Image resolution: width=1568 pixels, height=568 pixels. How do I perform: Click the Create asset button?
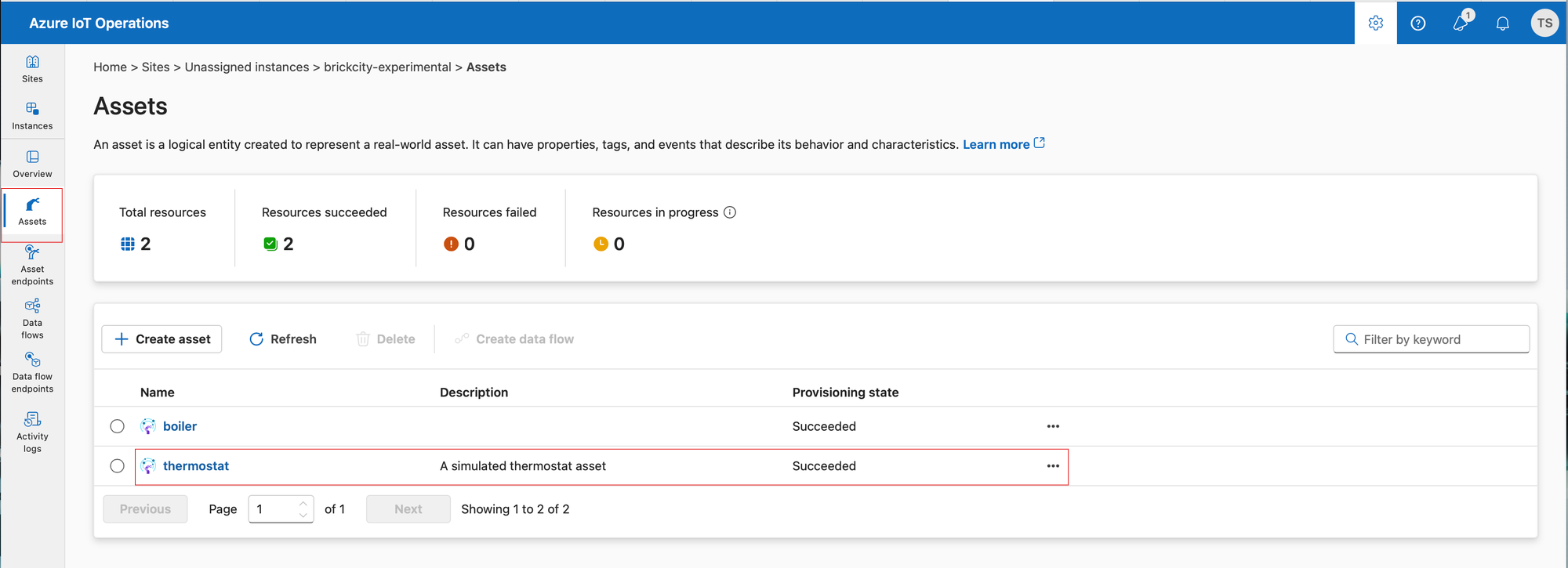tap(162, 339)
